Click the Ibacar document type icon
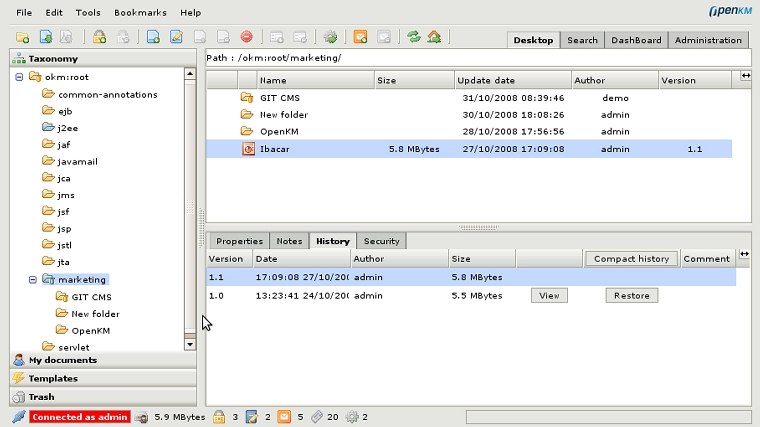The width and height of the screenshot is (760, 427). (x=248, y=149)
